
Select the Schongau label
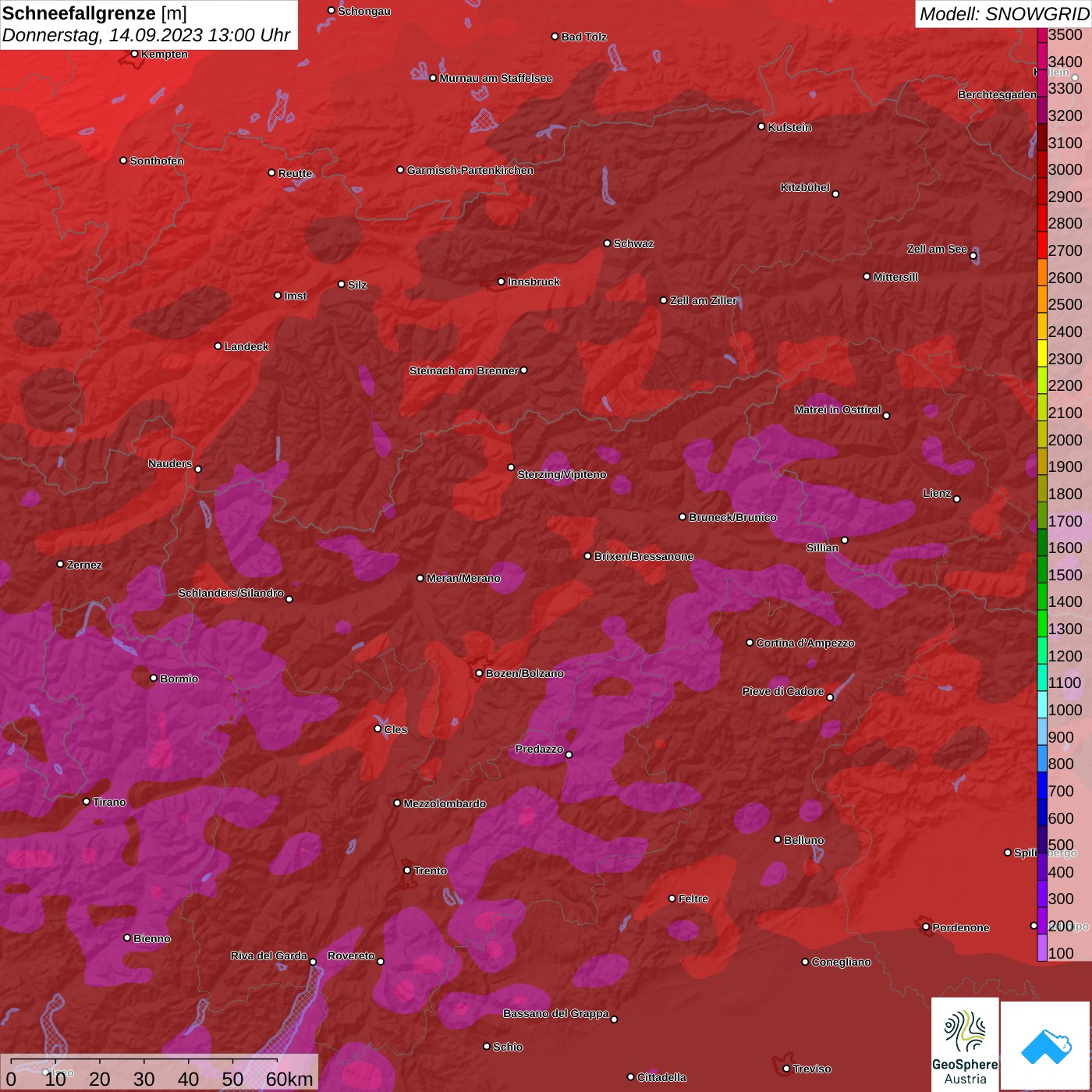363,11
